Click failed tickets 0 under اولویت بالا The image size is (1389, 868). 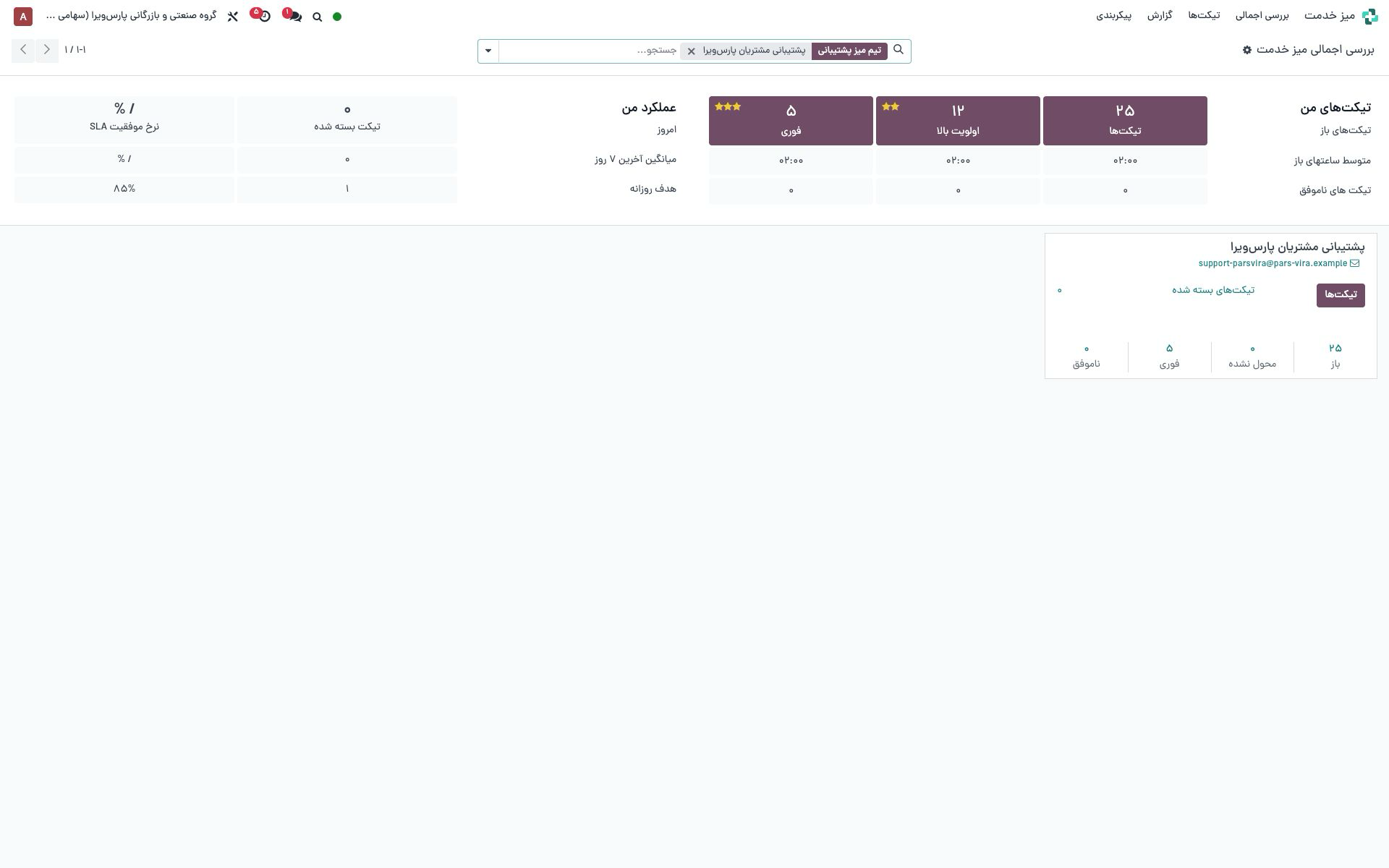coord(958,190)
